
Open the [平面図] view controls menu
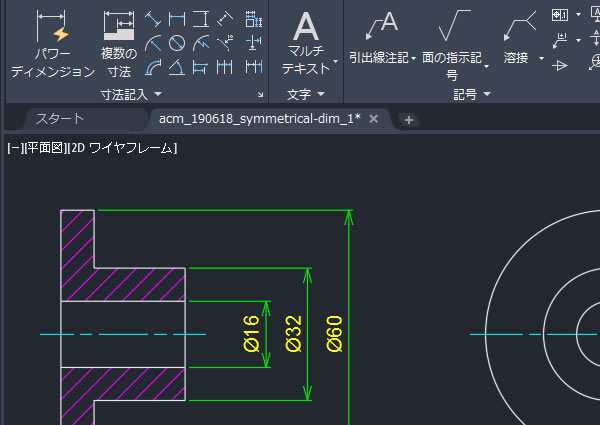click(x=46, y=148)
